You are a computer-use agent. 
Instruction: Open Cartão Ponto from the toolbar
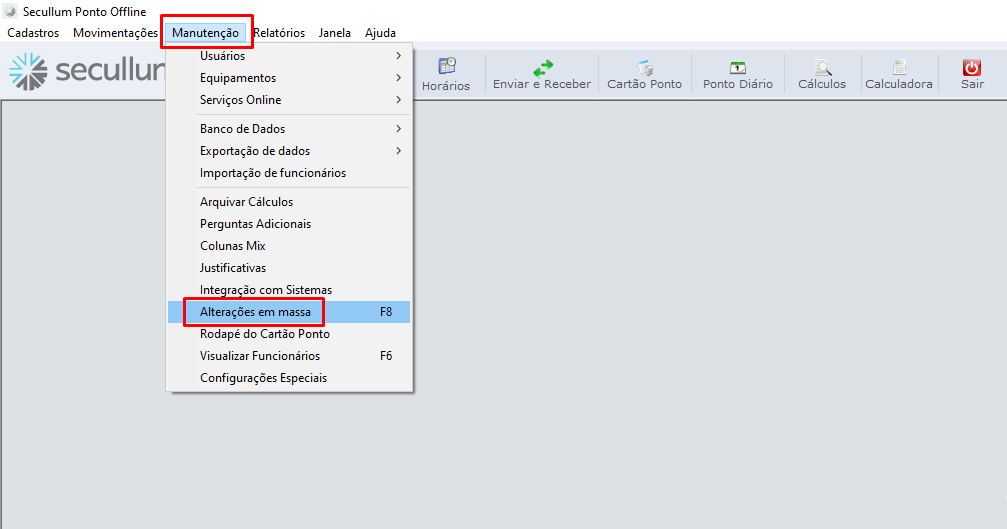pos(644,67)
